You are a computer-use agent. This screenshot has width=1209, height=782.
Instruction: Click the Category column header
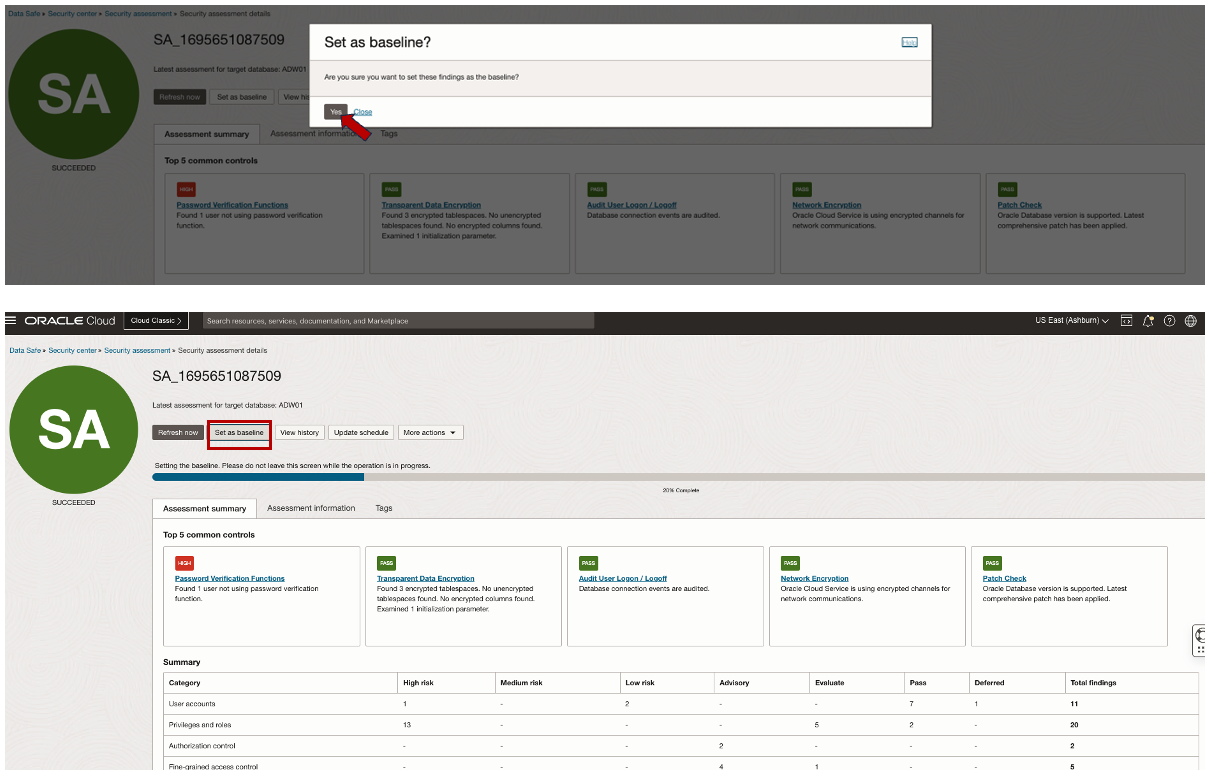[185, 683]
